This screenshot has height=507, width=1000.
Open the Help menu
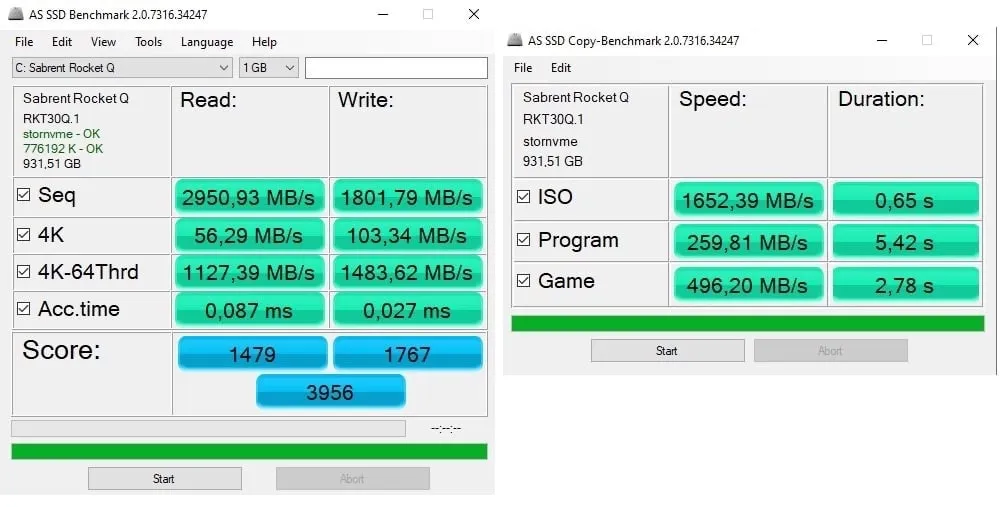coord(264,42)
